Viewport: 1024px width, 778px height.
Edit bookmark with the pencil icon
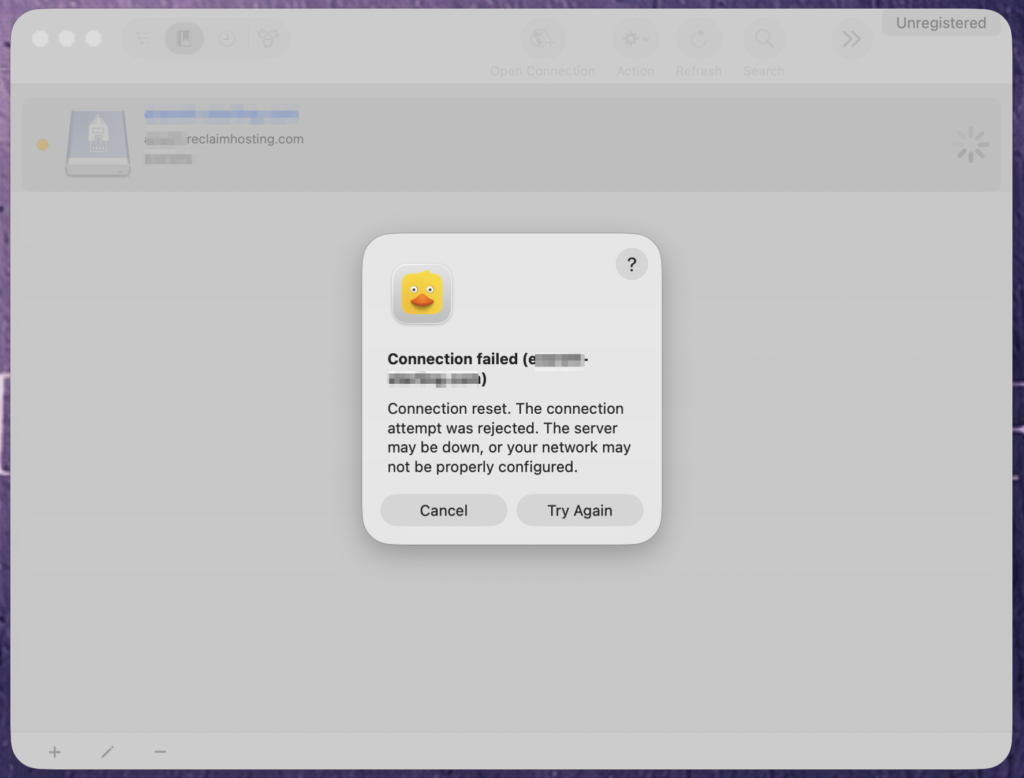click(108, 752)
